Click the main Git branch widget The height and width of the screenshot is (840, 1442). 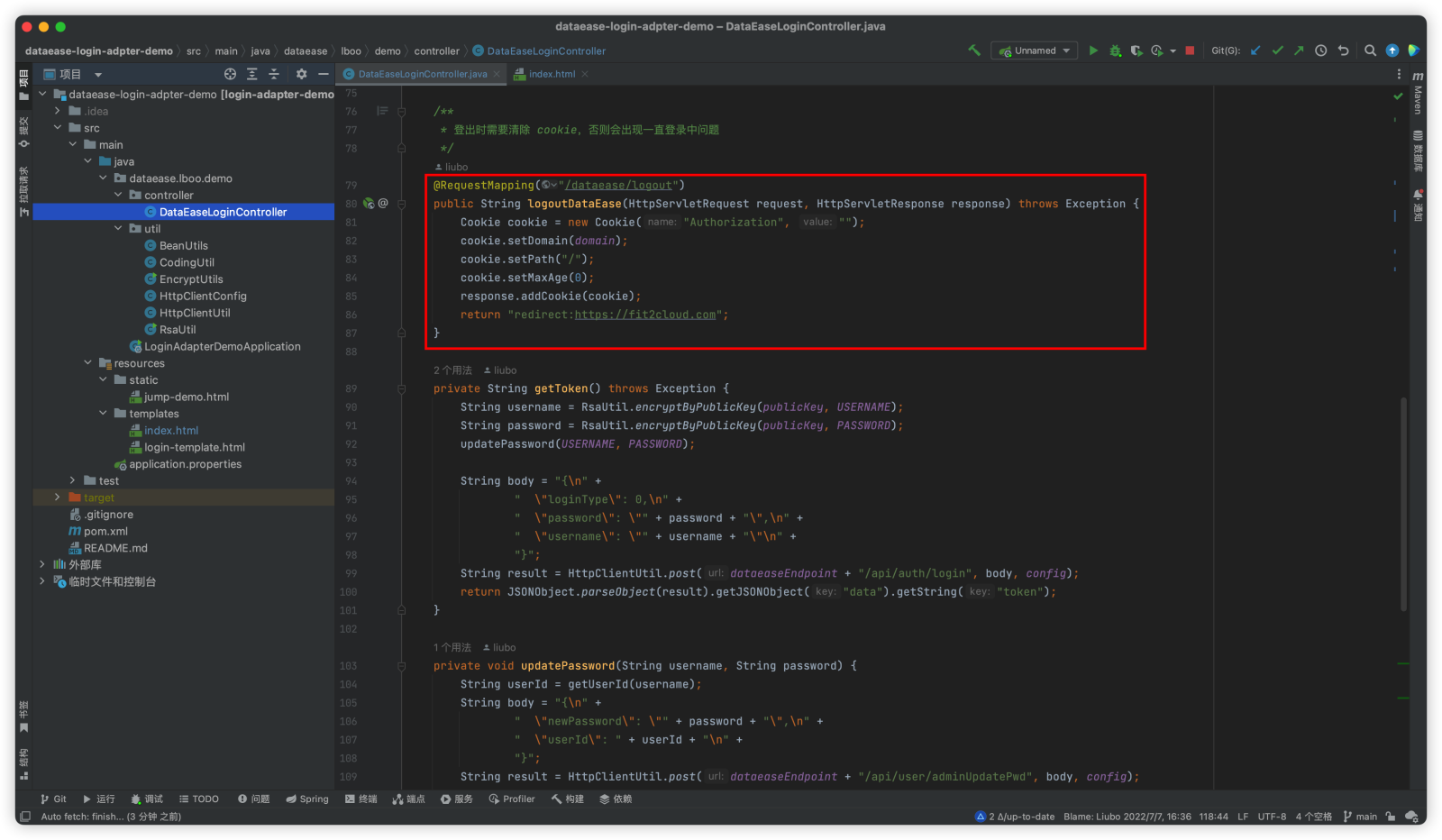[x=1361, y=817]
